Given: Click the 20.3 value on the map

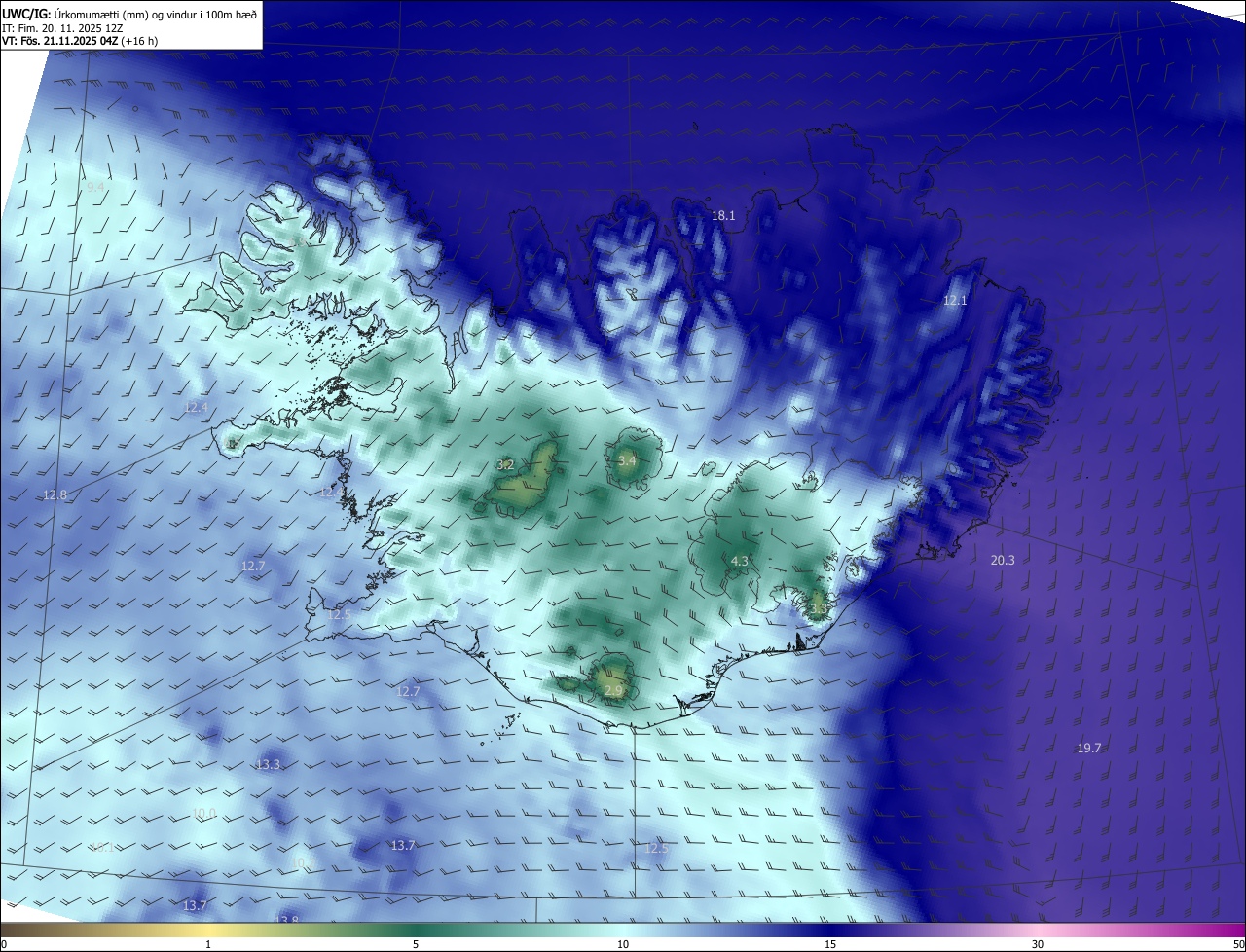Looking at the screenshot, I should [1003, 560].
